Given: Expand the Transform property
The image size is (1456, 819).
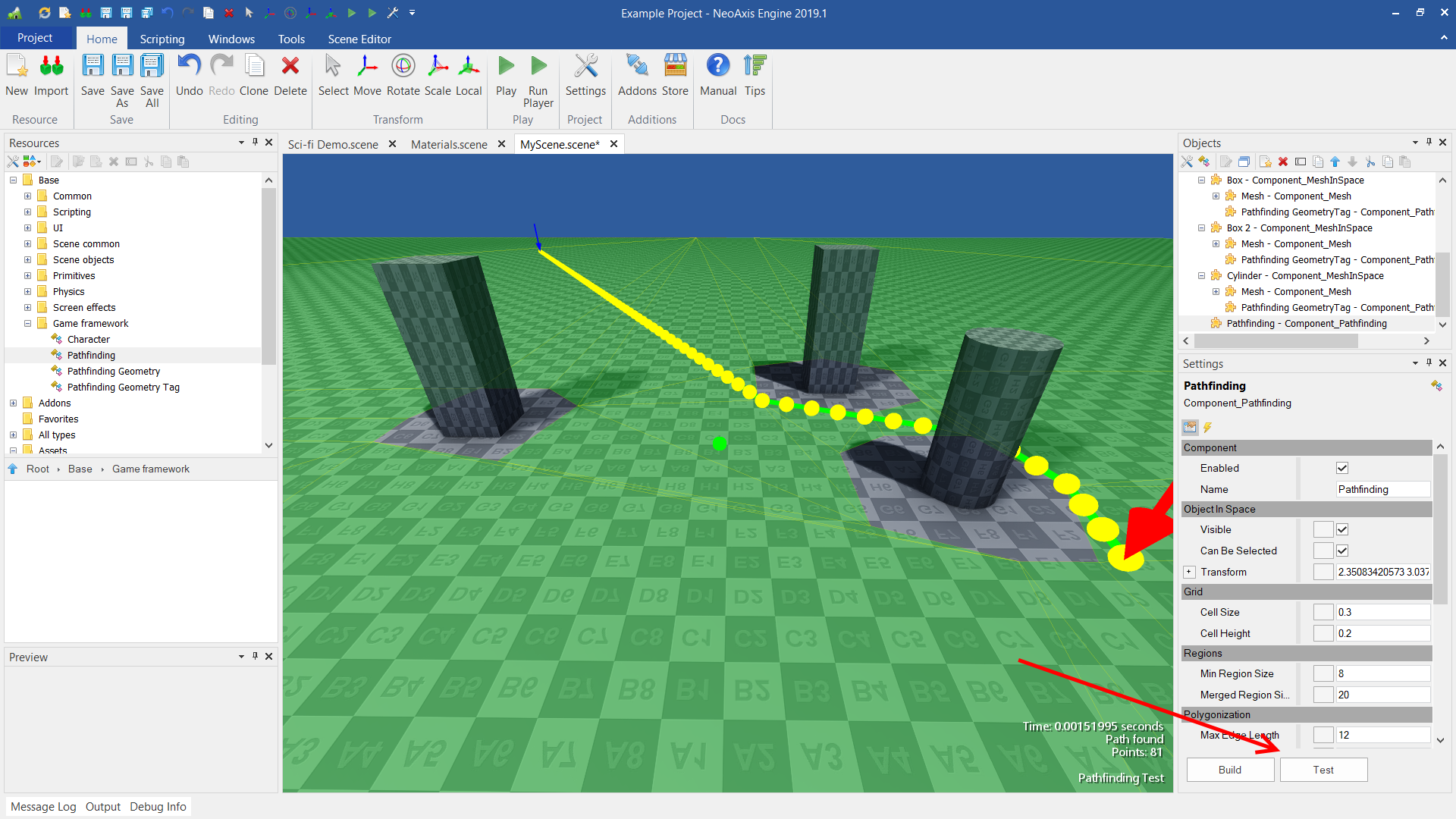Looking at the screenshot, I should [x=1189, y=573].
